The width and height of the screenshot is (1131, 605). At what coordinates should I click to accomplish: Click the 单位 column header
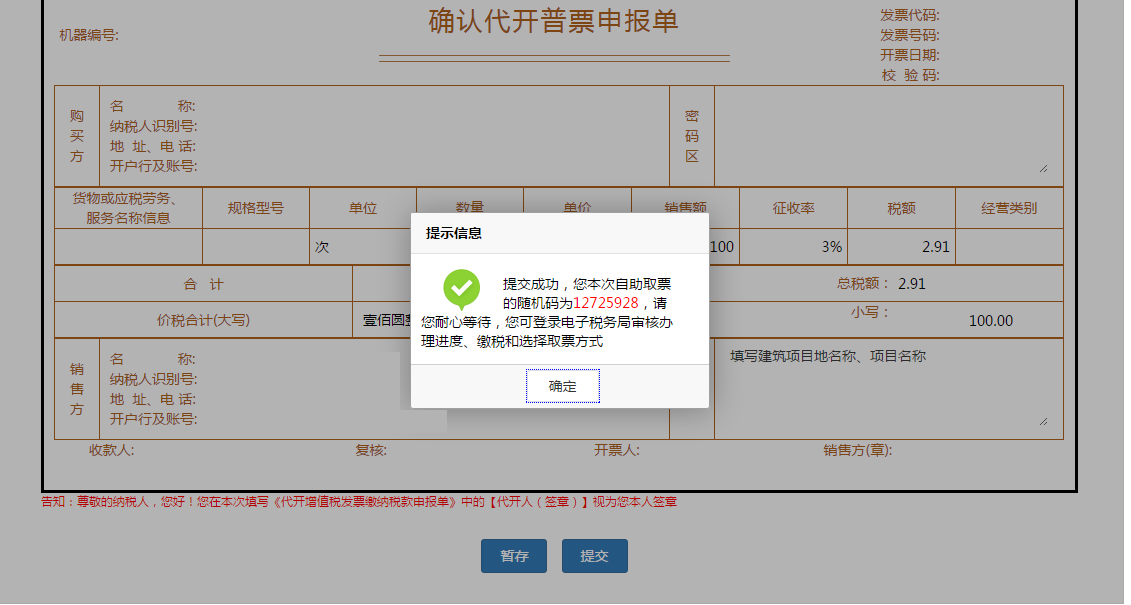click(363, 208)
